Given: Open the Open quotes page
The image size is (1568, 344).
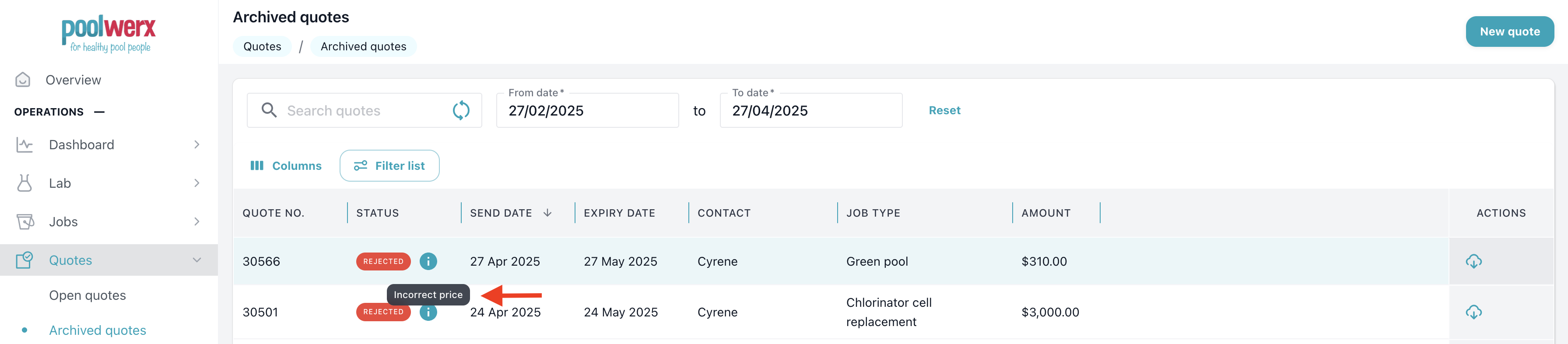Looking at the screenshot, I should click(x=88, y=295).
